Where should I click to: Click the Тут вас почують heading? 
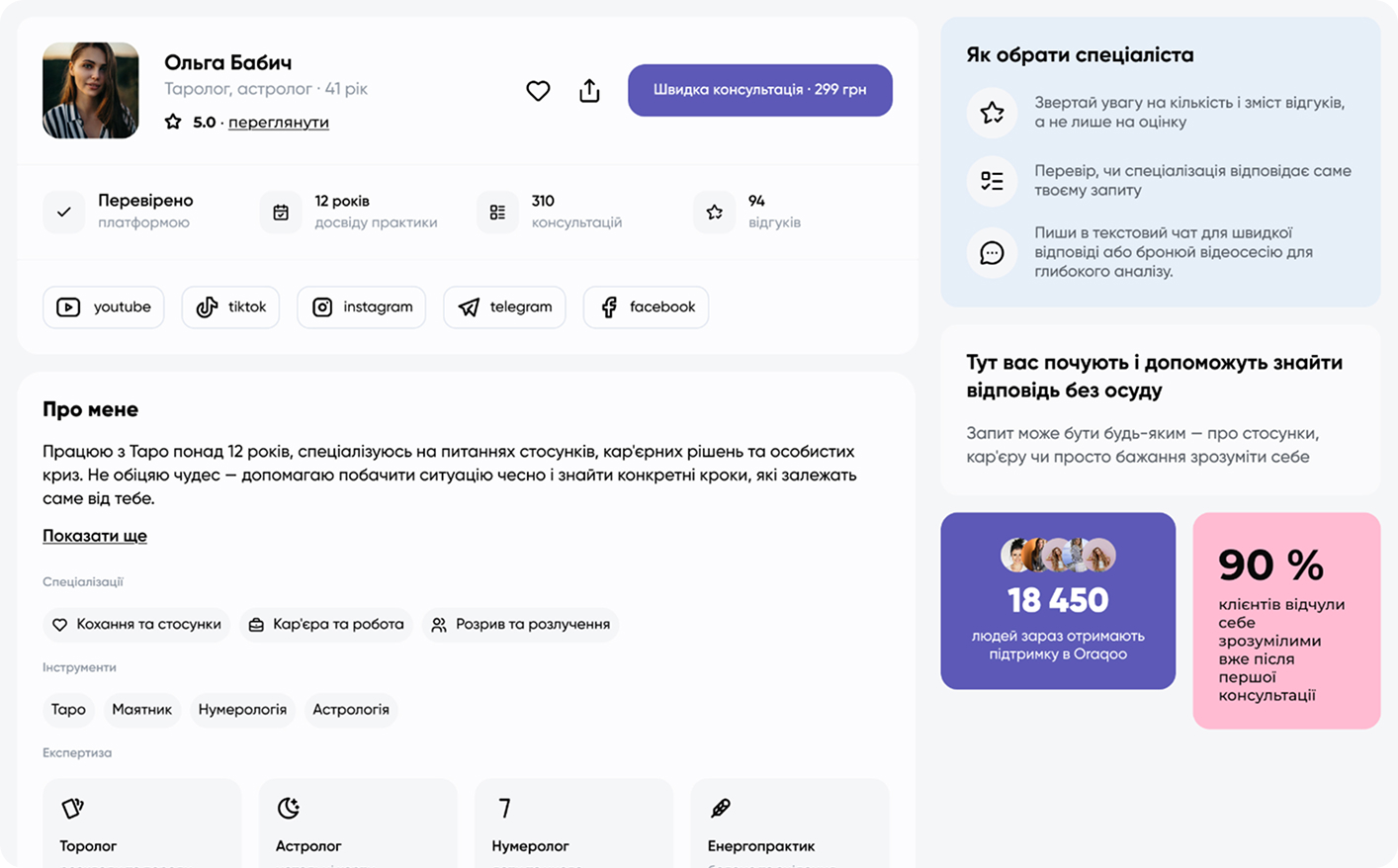1154,377
